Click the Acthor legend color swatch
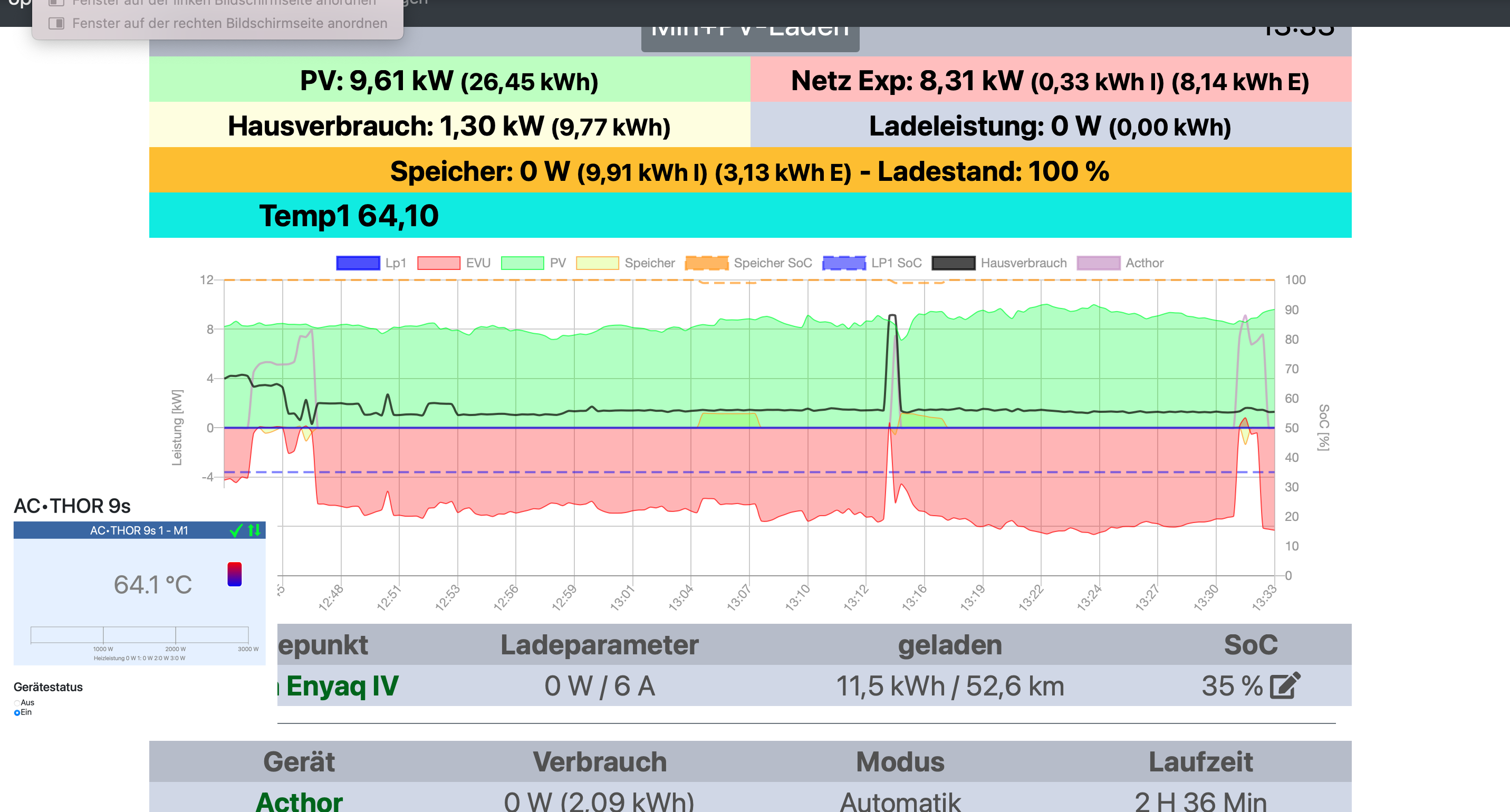The image size is (1510, 812). click(1098, 263)
